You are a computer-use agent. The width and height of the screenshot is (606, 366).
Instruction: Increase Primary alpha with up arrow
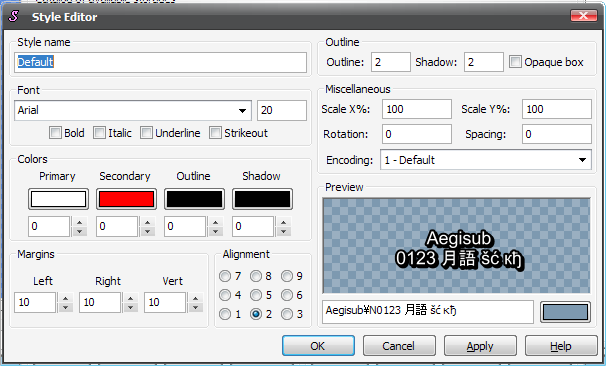point(79,222)
